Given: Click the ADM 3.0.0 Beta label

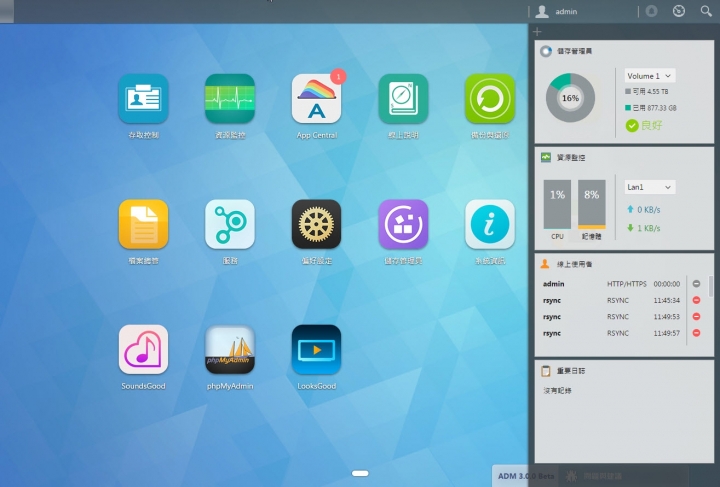Looking at the screenshot, I should [526, 476].
